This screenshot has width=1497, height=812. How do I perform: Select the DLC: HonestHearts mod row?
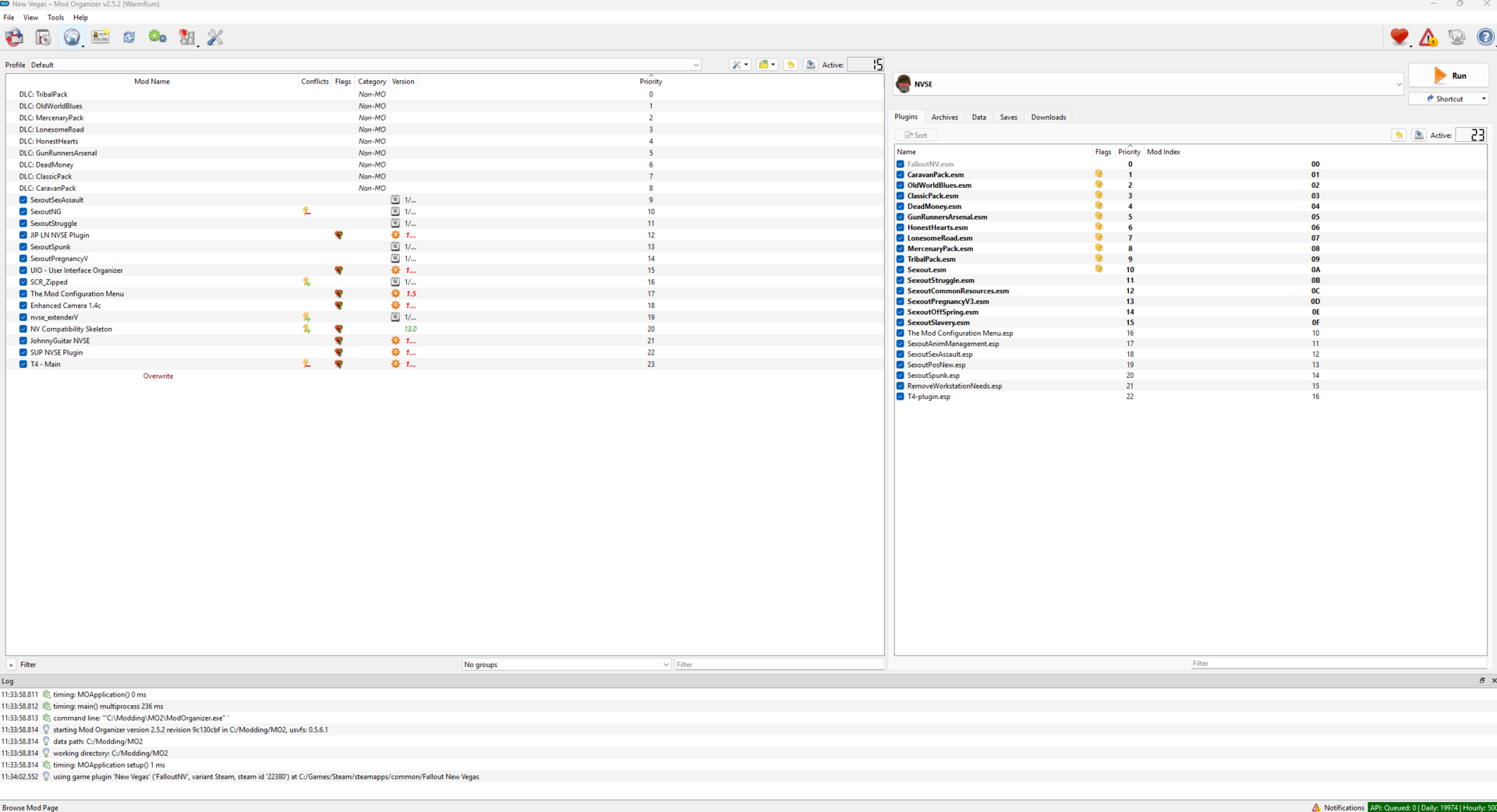coord(444,141)
